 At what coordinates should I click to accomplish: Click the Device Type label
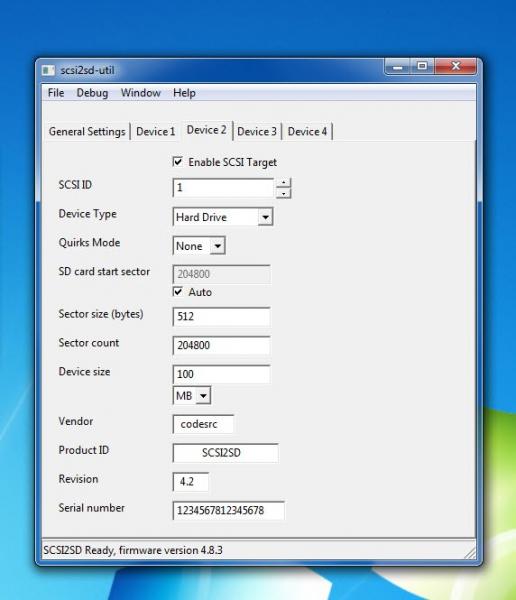(88, 214)
